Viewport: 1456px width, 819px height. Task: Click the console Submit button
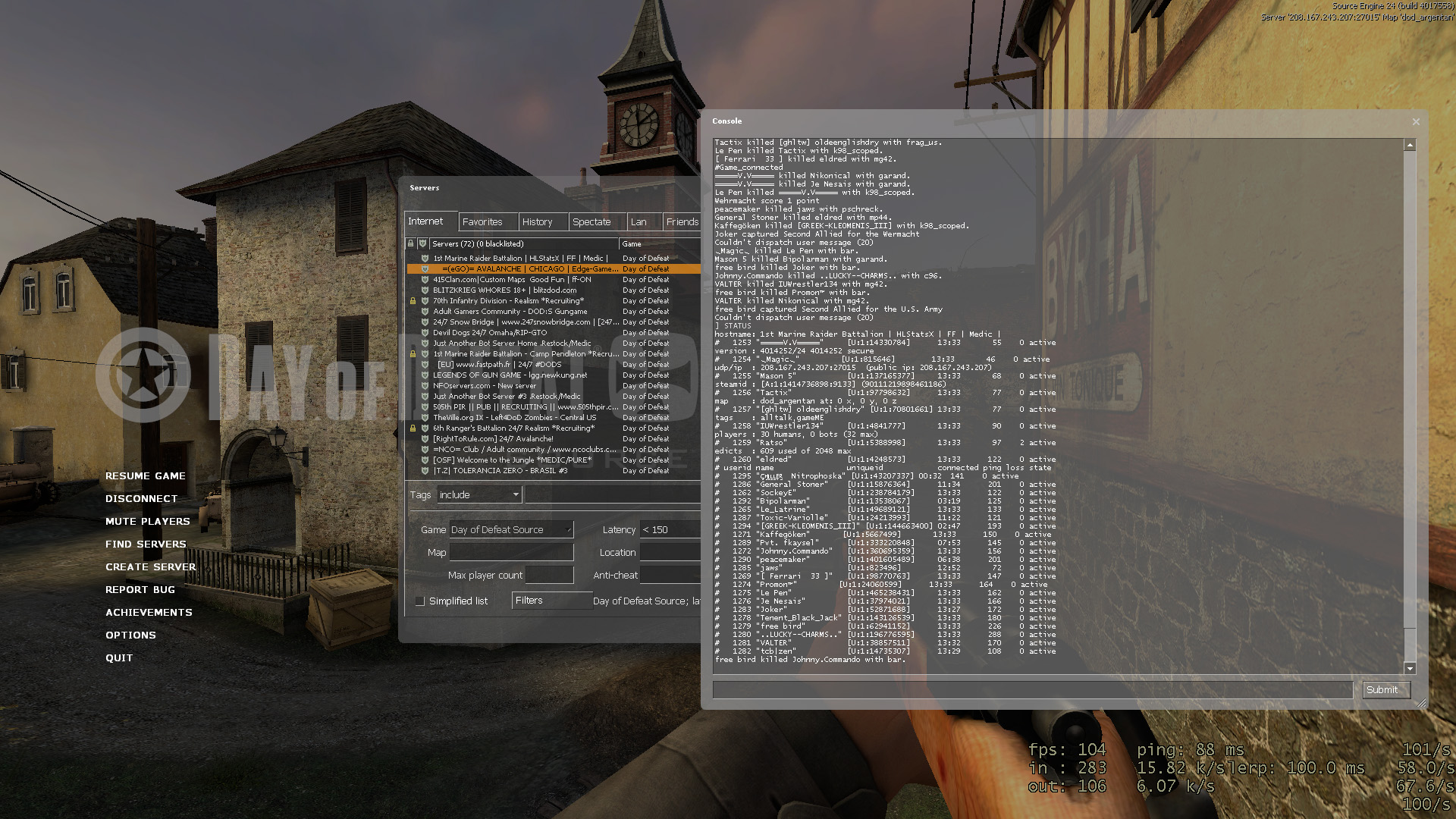[1386, 690]
